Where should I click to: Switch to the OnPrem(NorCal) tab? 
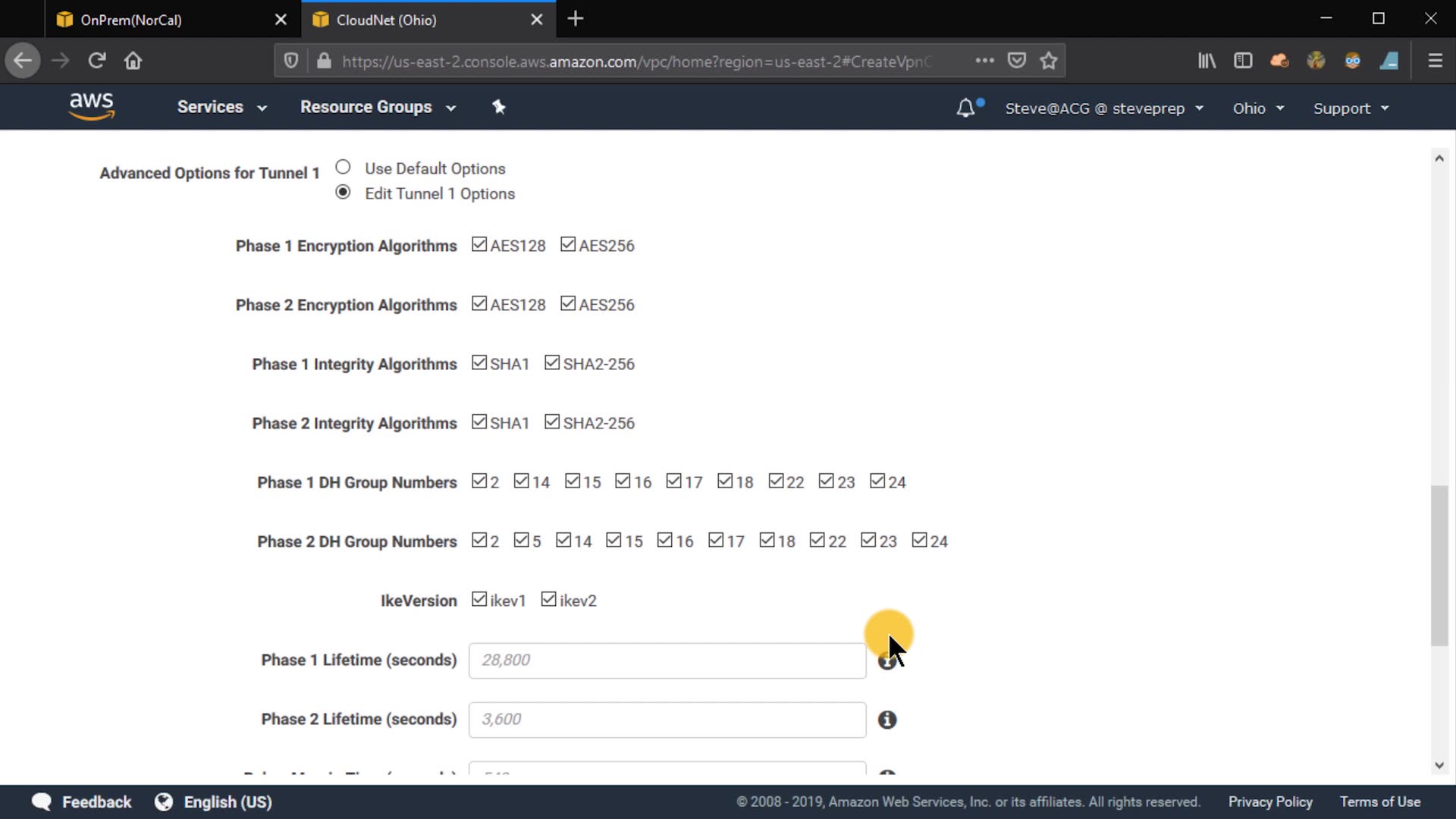pos(131,20)
